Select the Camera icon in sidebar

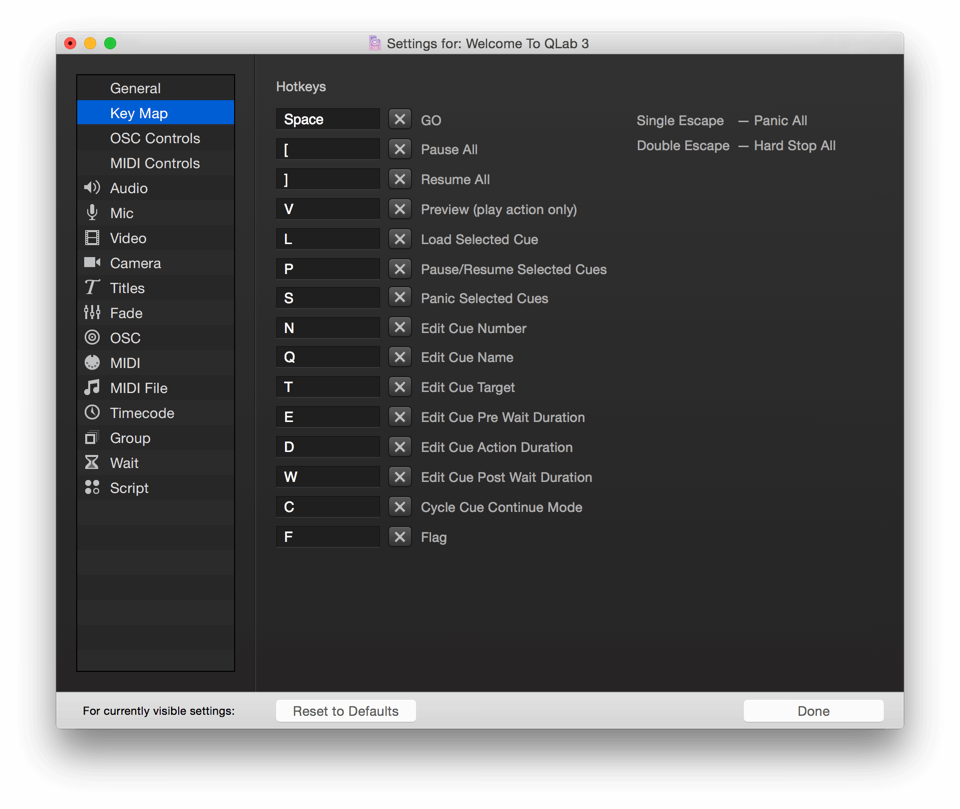[x=92, y=263]
